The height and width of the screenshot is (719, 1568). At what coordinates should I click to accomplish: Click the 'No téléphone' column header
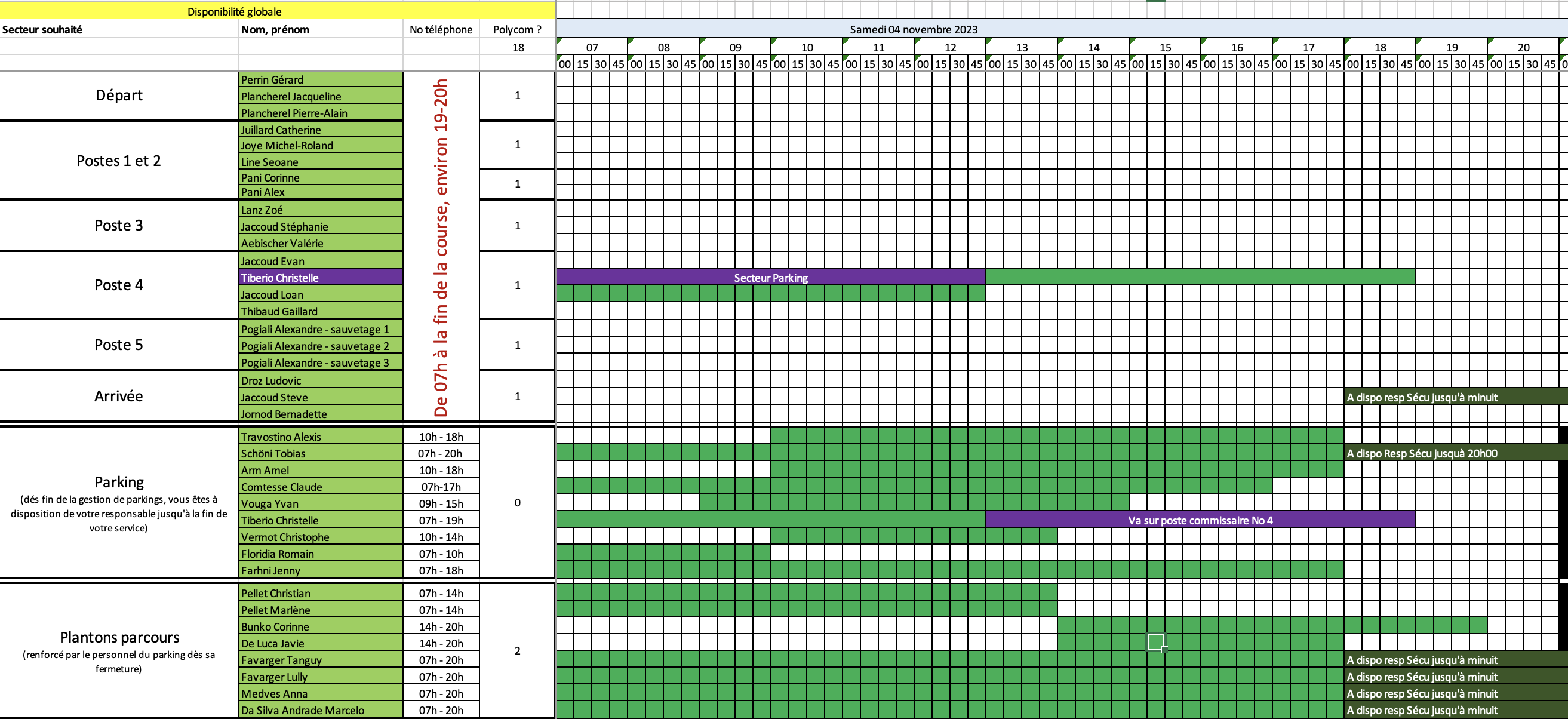(x=441, y=29)
